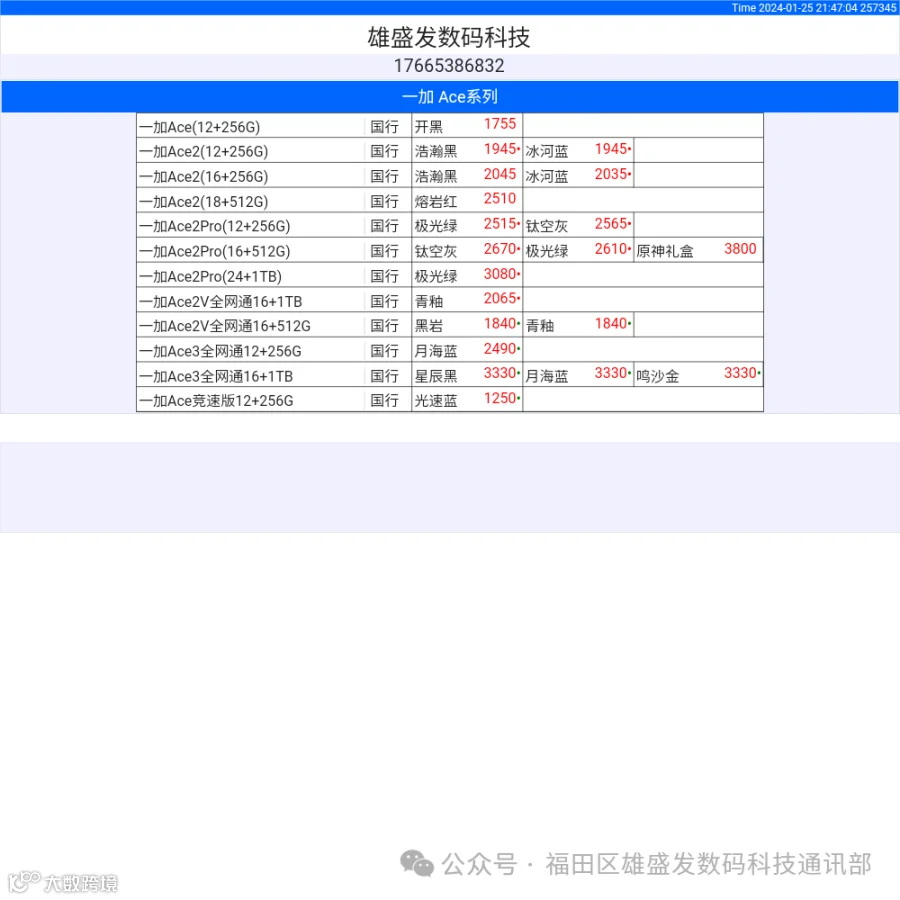Screen dimensions: 900x900
Task: Click price 2065 for 青釉
Action: pyautogui.click(x=500, y=298)
